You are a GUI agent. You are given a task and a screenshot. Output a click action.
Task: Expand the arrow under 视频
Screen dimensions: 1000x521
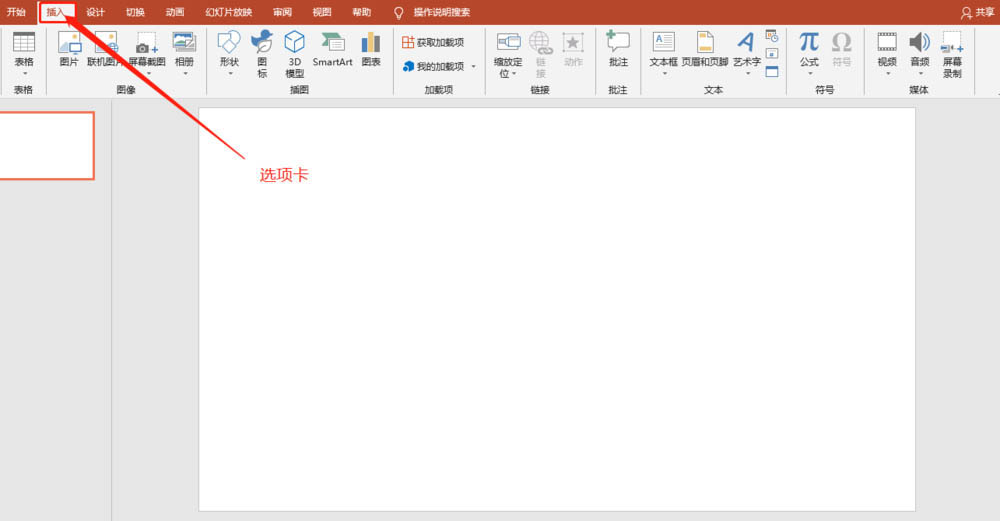887,74
